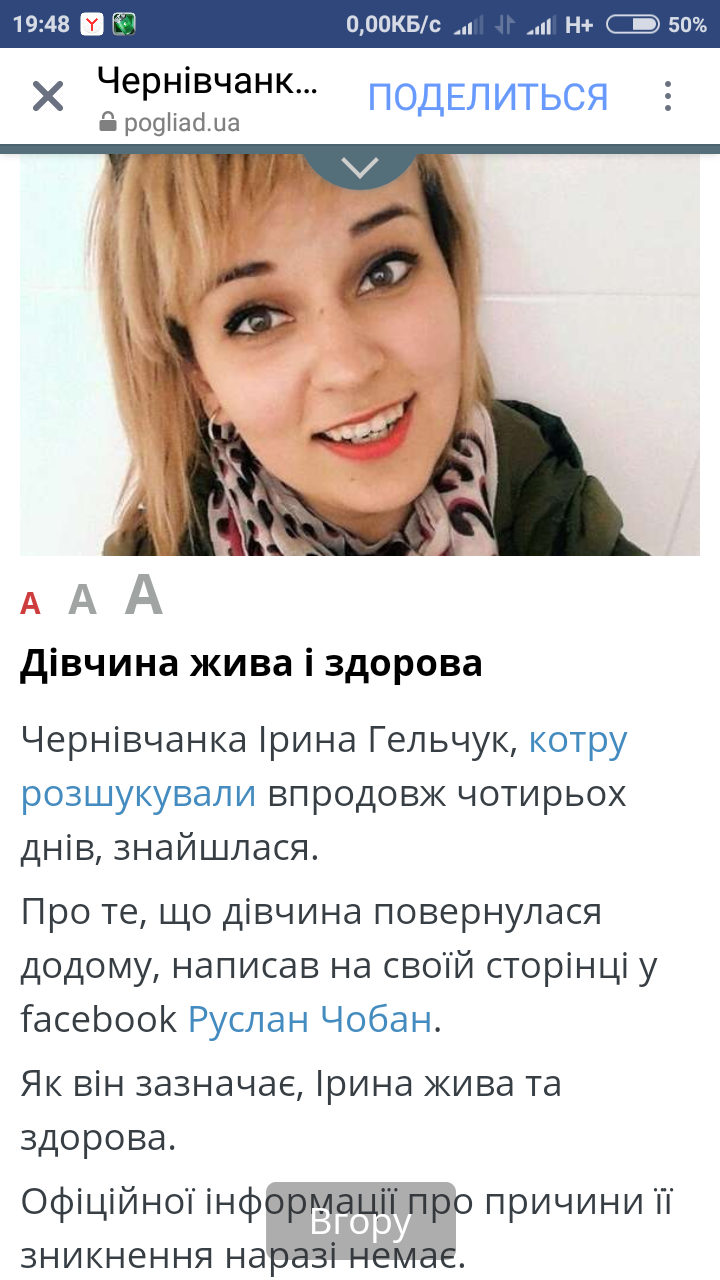Screen dimensions: 720x1280
Task: Tap the Yandex notification icon in status bar
Action: tap(92, 24)
